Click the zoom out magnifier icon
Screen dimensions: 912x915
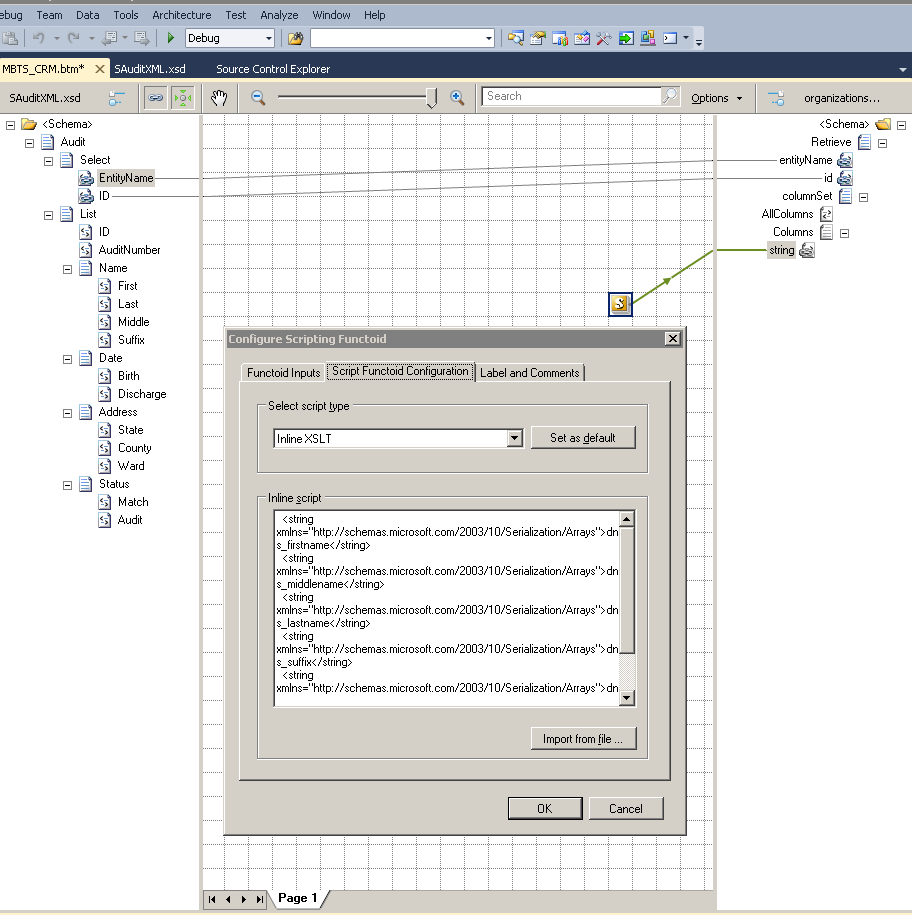(x=258, y=97)
